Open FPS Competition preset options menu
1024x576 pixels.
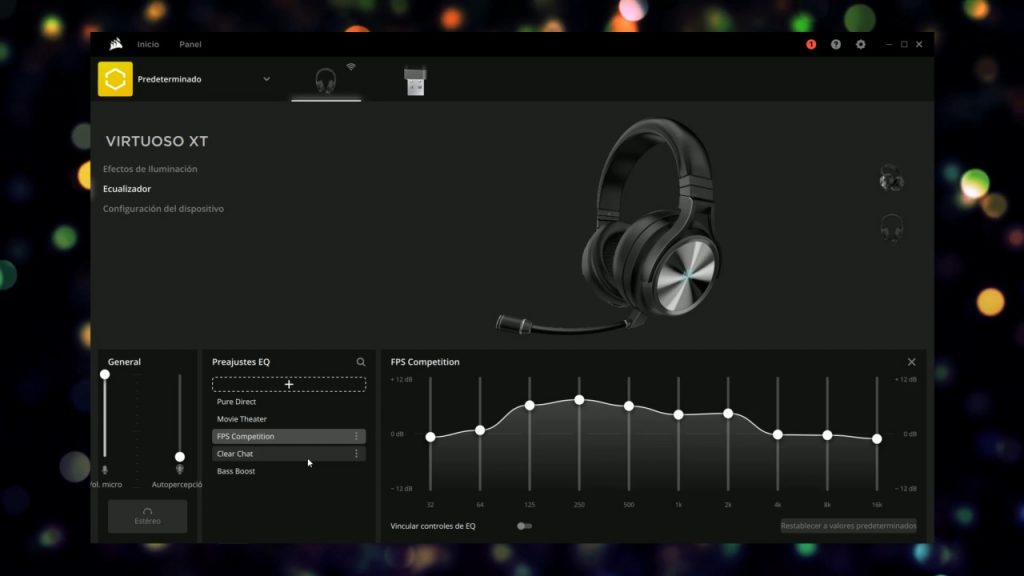(356, 436)
